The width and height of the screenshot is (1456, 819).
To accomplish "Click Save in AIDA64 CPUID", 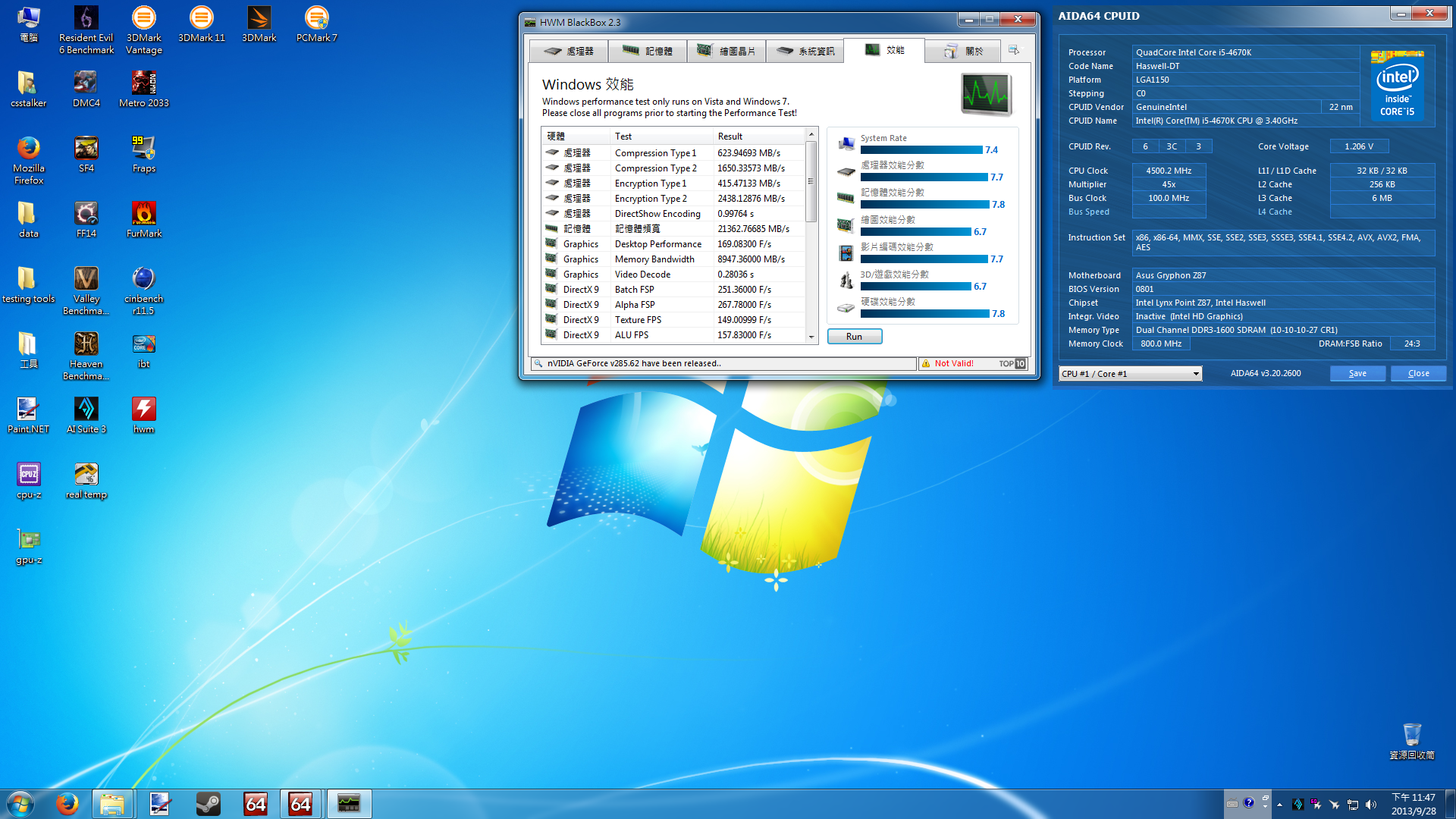I will 1357,374.
